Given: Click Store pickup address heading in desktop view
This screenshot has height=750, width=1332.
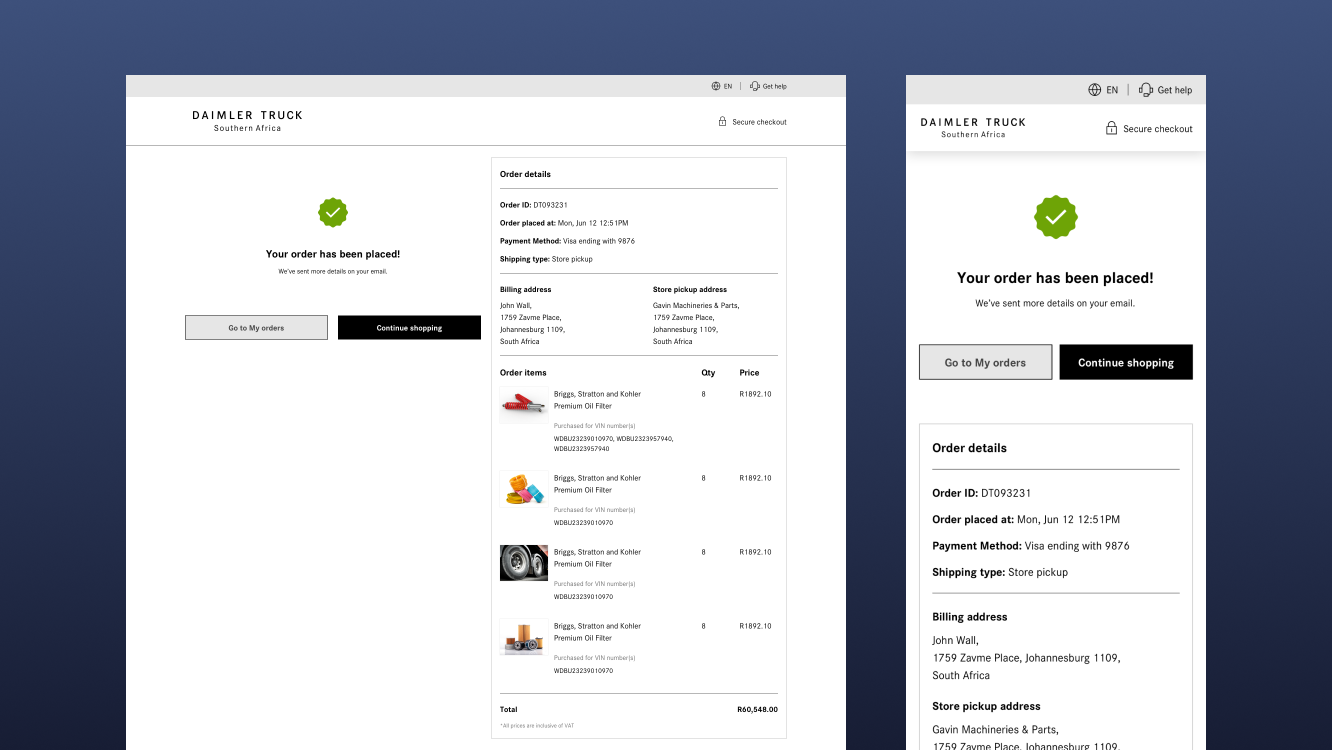Looking at the screenshot, I should point(690,290).
